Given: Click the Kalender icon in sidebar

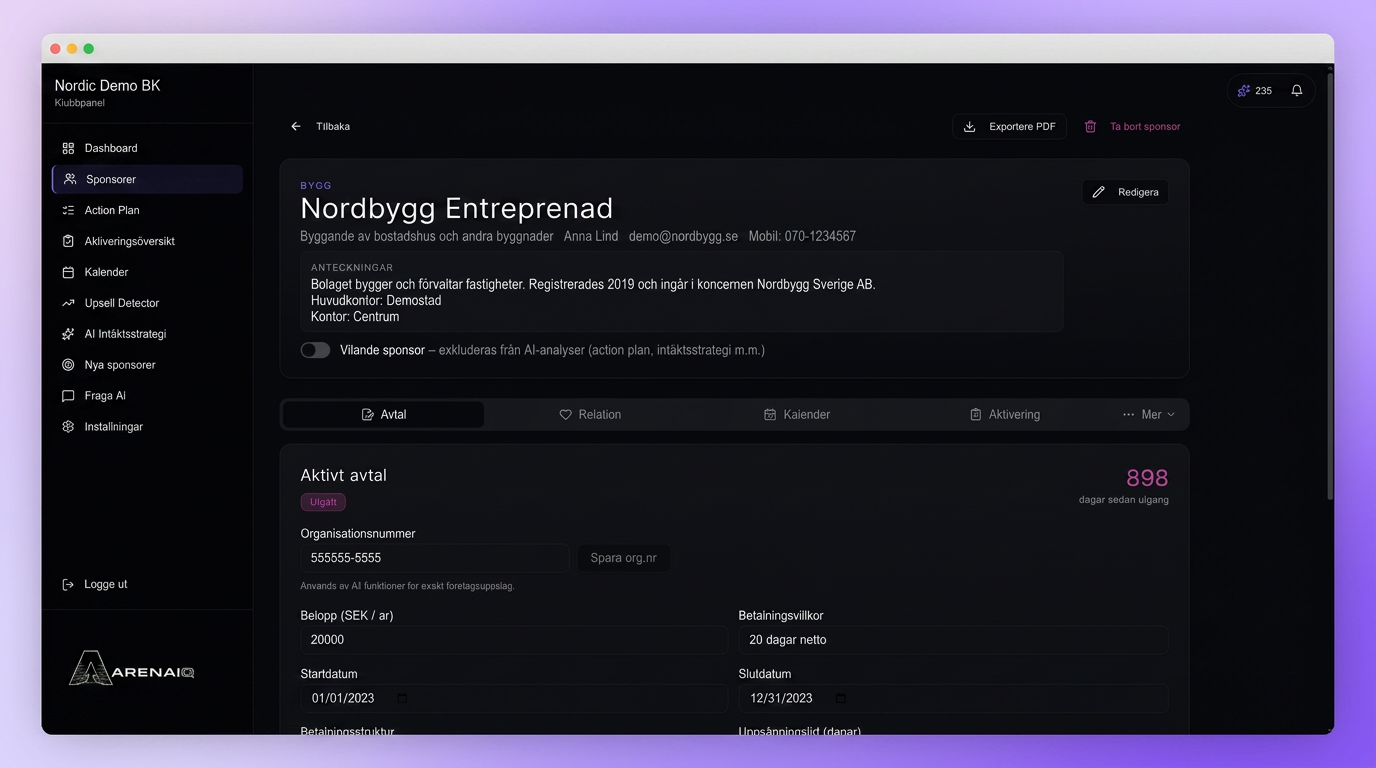Looking at the screenshot, I should [68, 272].
